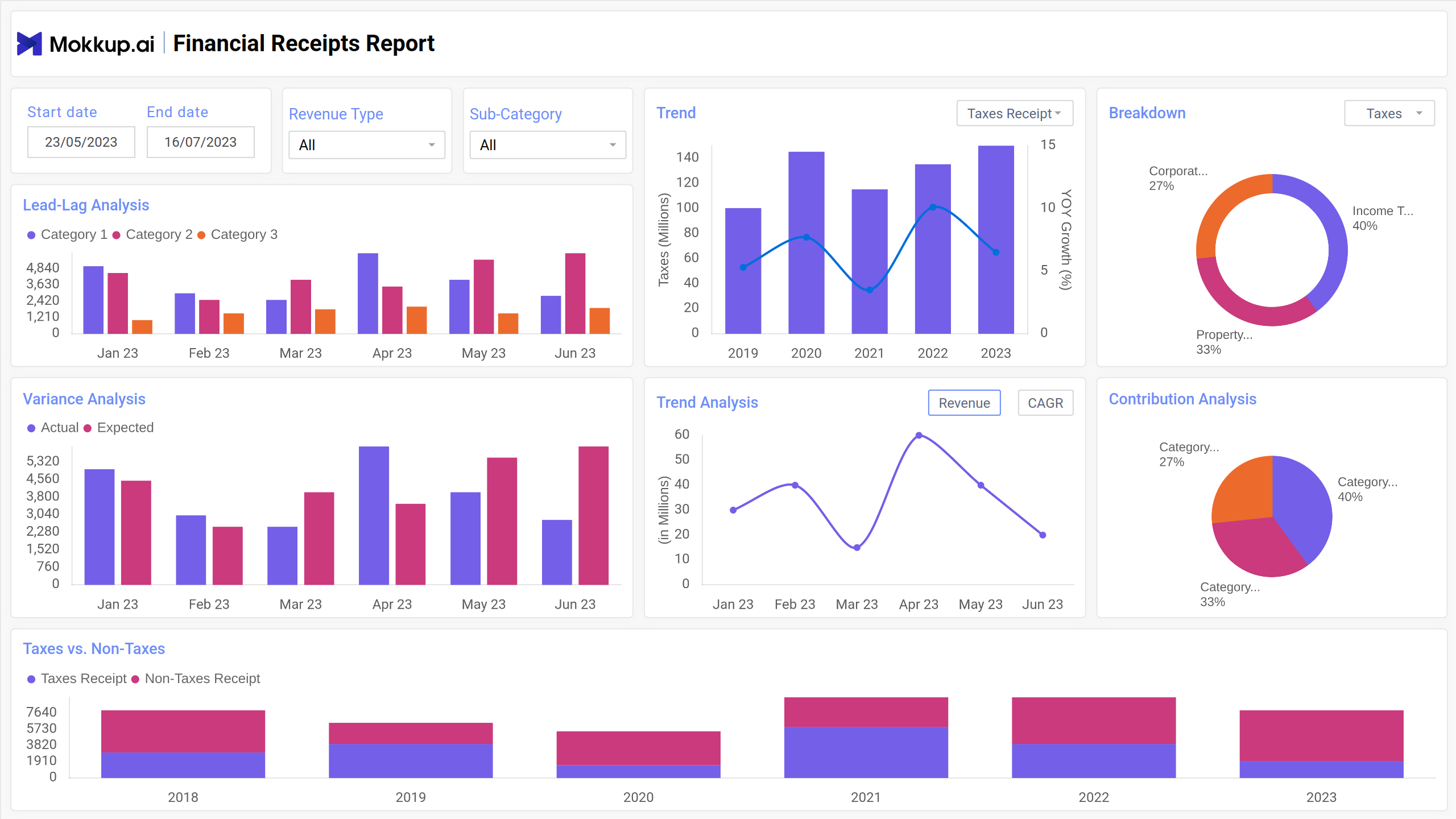This screenshot has height=819, width=1456.
Task: Switch to CAGR in Trend Analysis
Action: [x=1045, y=403]
